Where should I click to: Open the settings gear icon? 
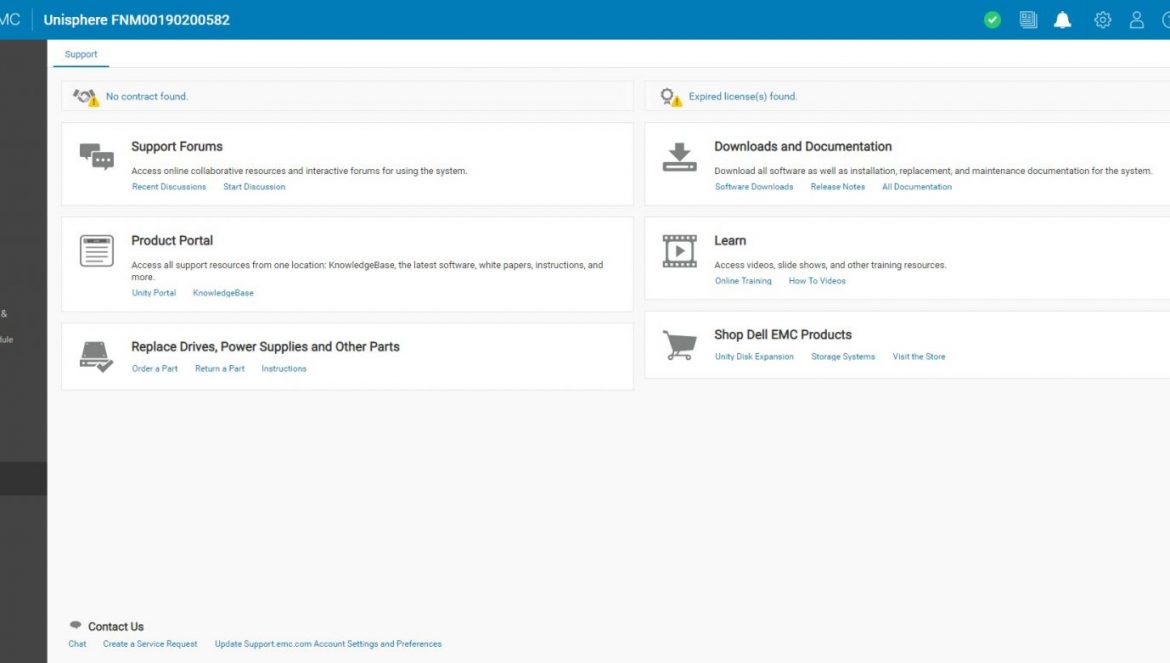[x=1102, y=20]
